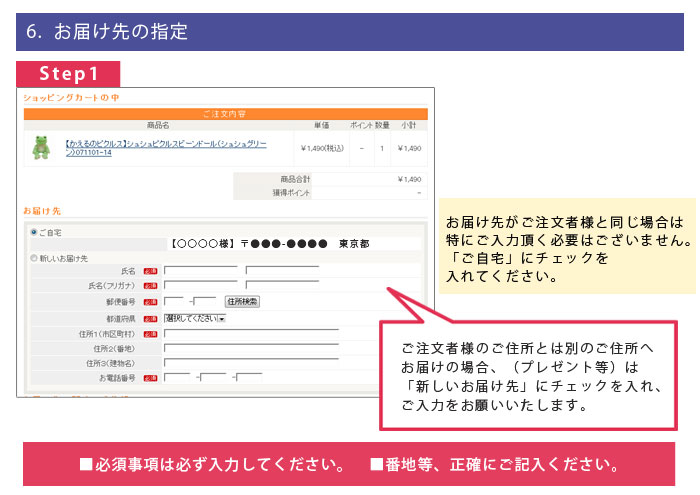This screenshot has width=700, height=495.
Task: Select the ご自宅 radio button
Action: click(33, 232)
